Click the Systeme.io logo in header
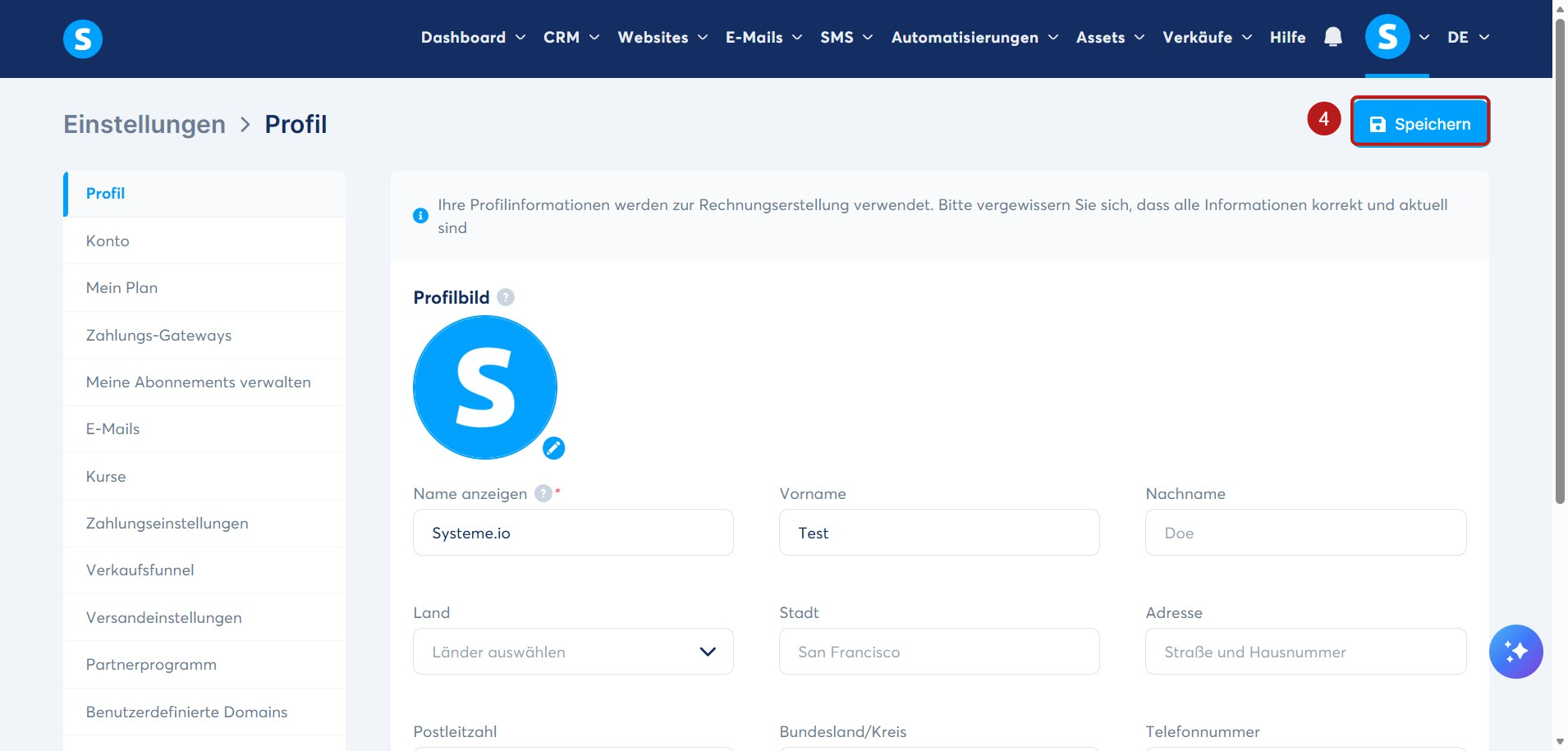Viewport: 1568px width, 751px height. tap(83, 39)
